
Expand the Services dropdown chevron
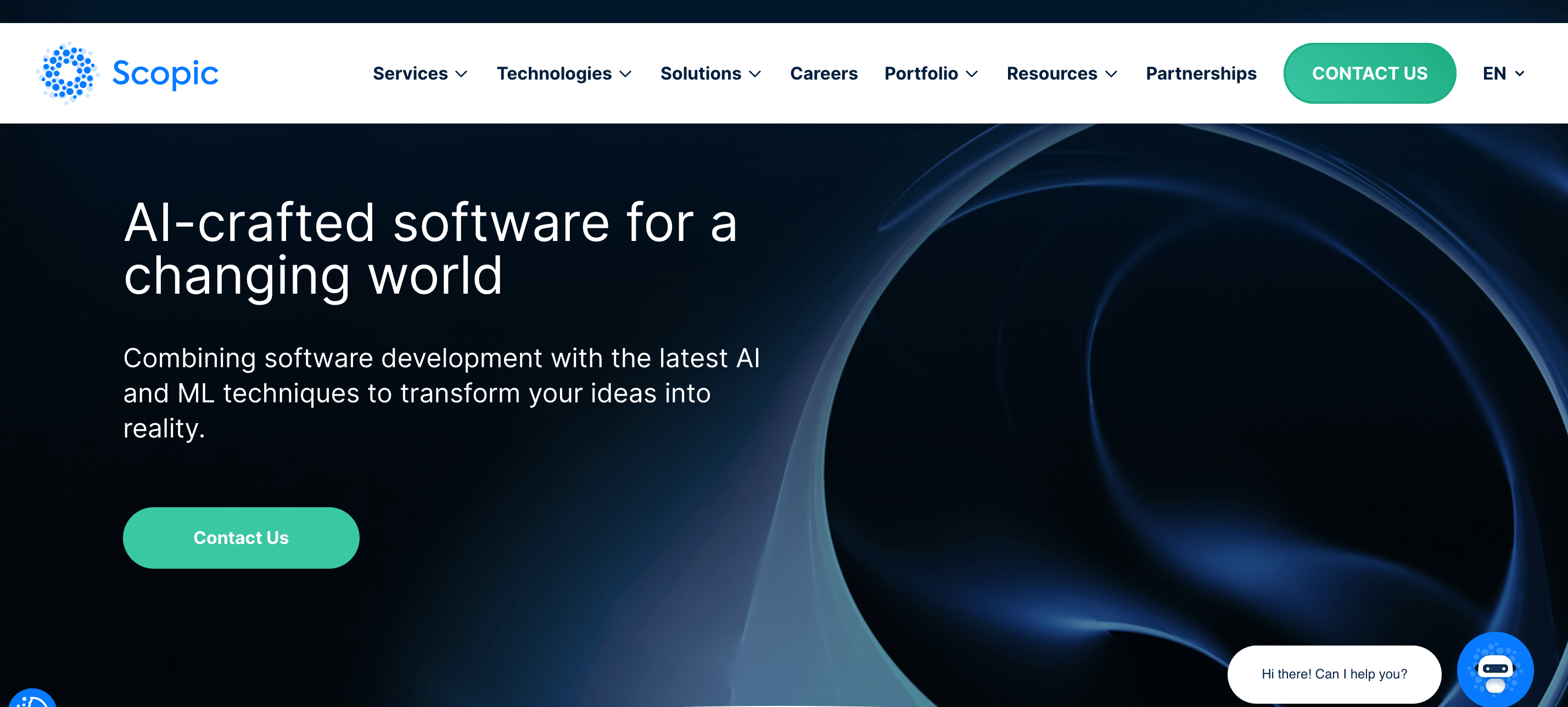click(461, 74)
